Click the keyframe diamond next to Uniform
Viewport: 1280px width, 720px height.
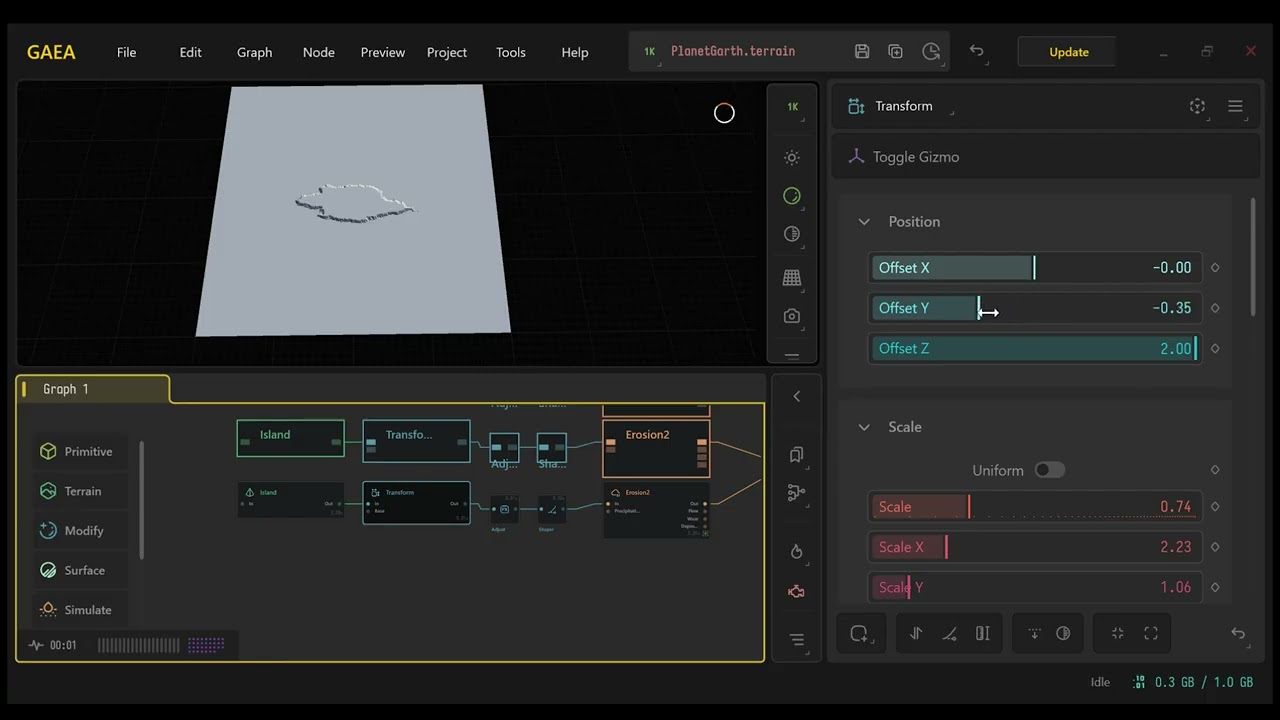(x=1215, y=470)
